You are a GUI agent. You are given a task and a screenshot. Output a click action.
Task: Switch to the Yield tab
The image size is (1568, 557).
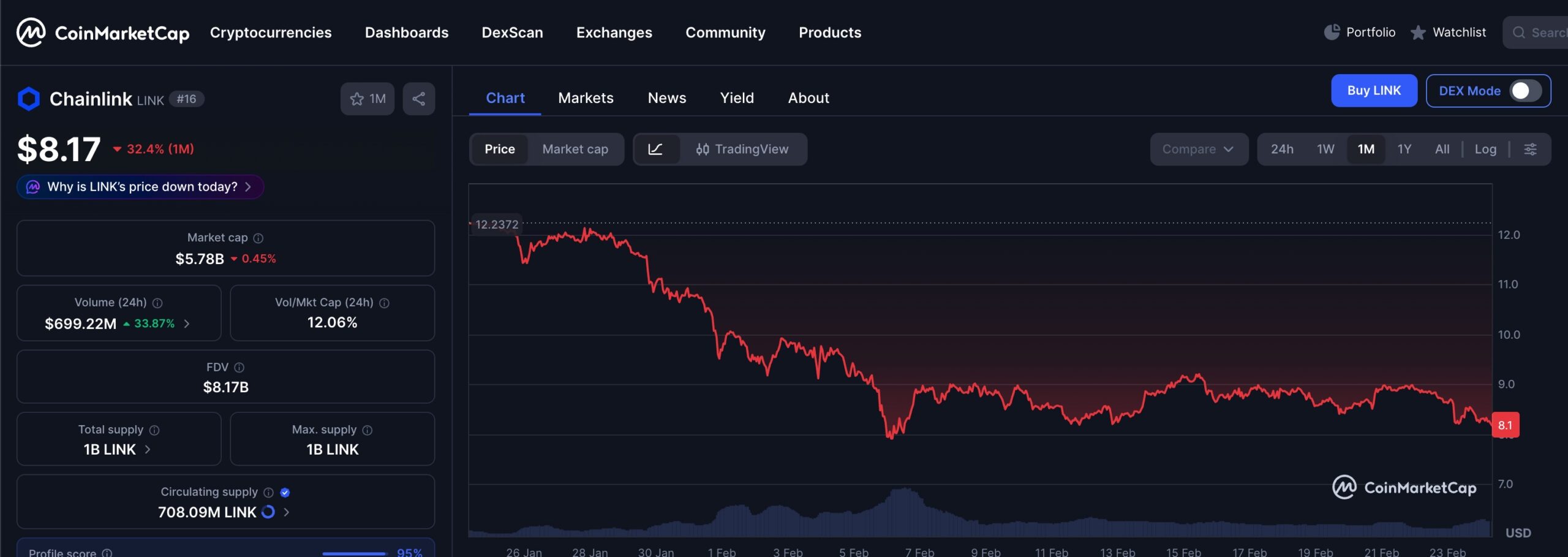tap(737, 98)
